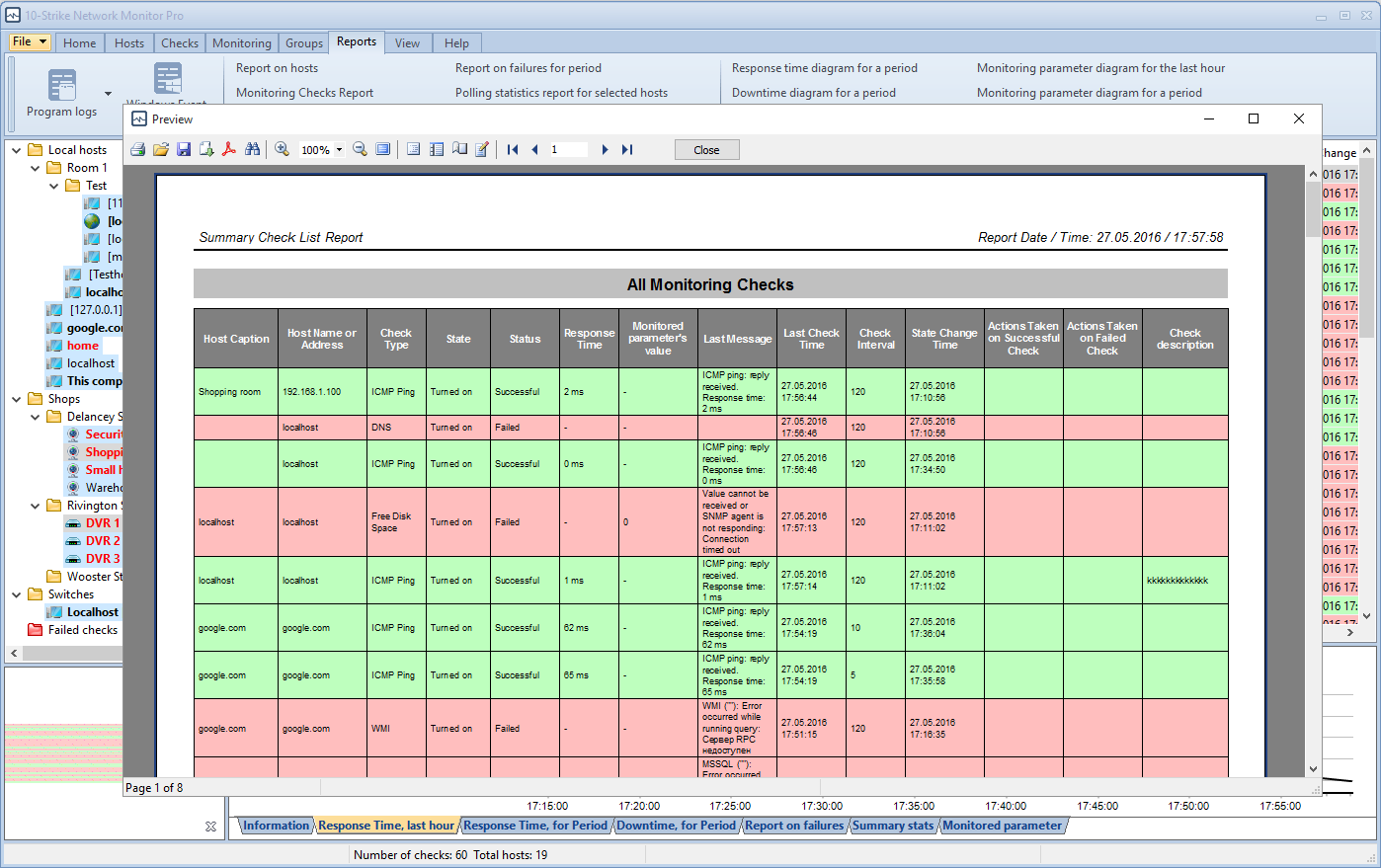
Task: Select the DVR 1 host icon
Action: [x=73, y=523]
